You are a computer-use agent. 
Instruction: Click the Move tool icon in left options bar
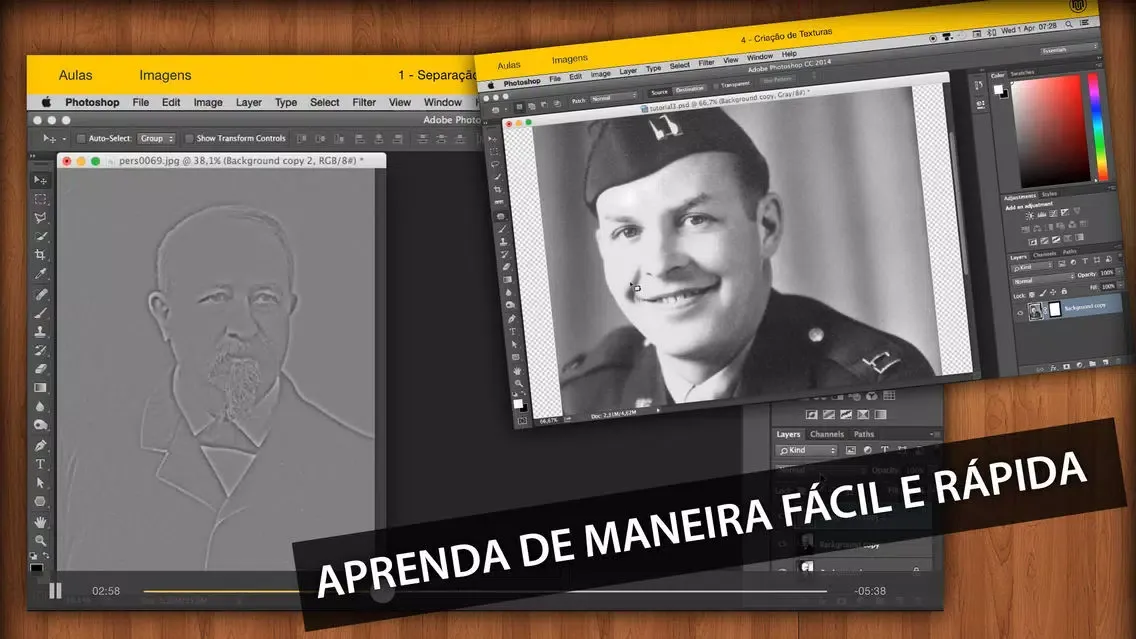[49, 138]
